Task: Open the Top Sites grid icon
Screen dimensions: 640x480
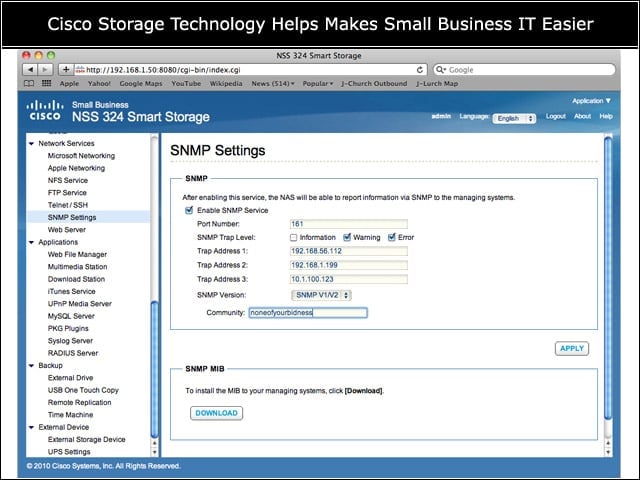Action: tap(47, 83)
